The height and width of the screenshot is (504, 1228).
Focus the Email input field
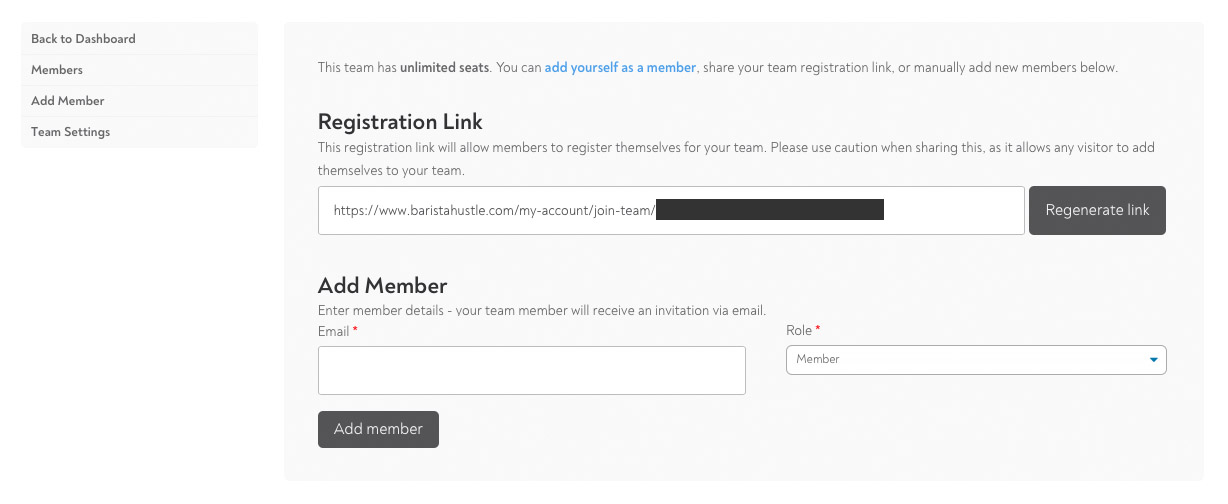pyautogui.click(x=532, y=371)
